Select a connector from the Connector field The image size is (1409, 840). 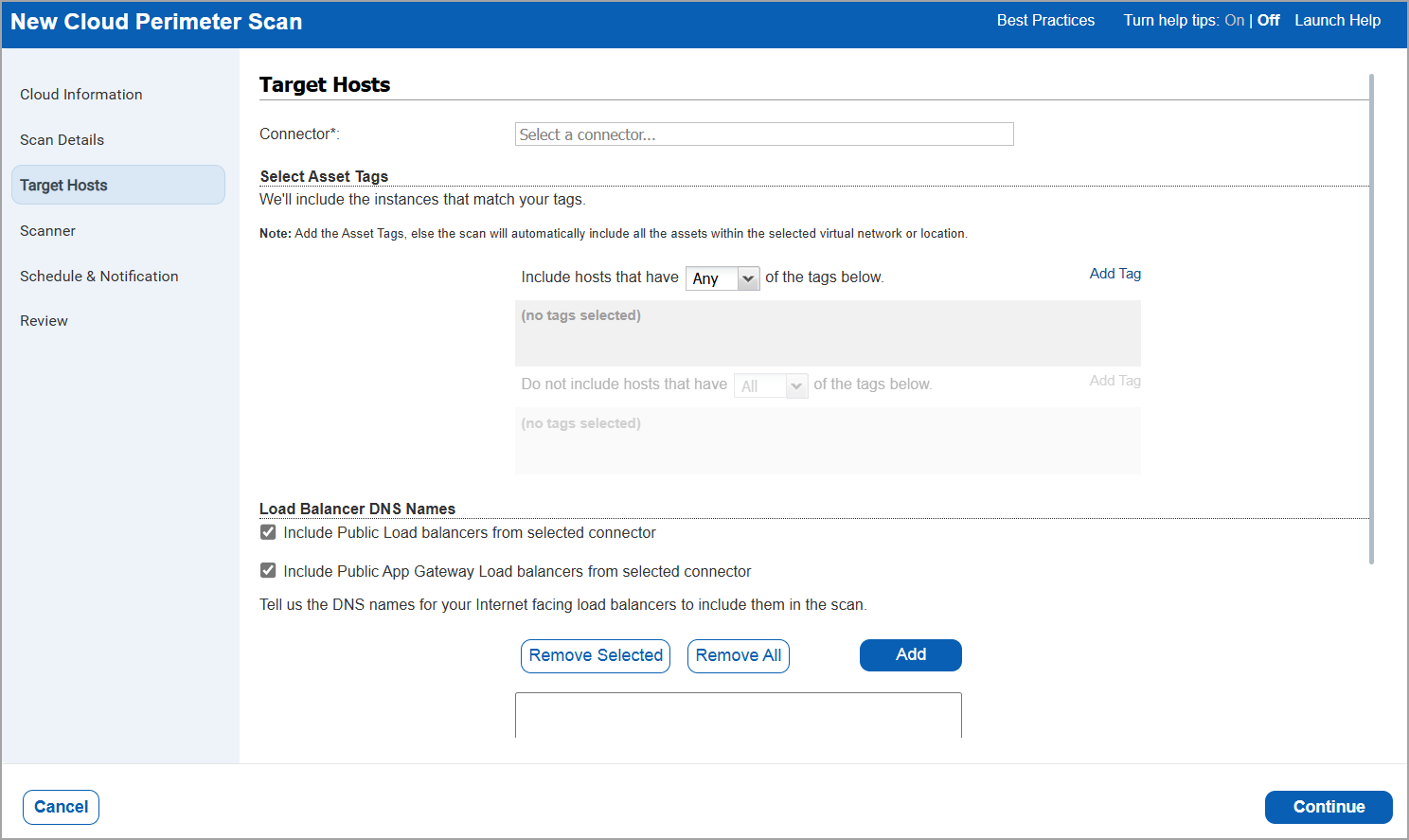[763, 134]
